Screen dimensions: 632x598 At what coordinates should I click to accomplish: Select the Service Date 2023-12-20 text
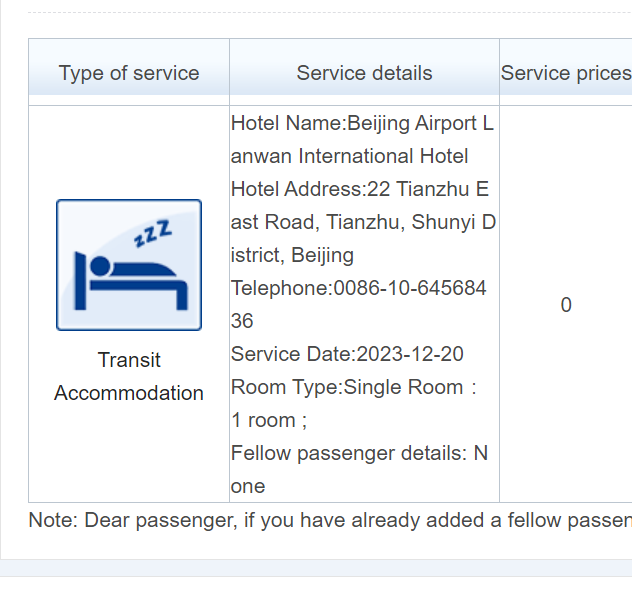click(347, 354)
